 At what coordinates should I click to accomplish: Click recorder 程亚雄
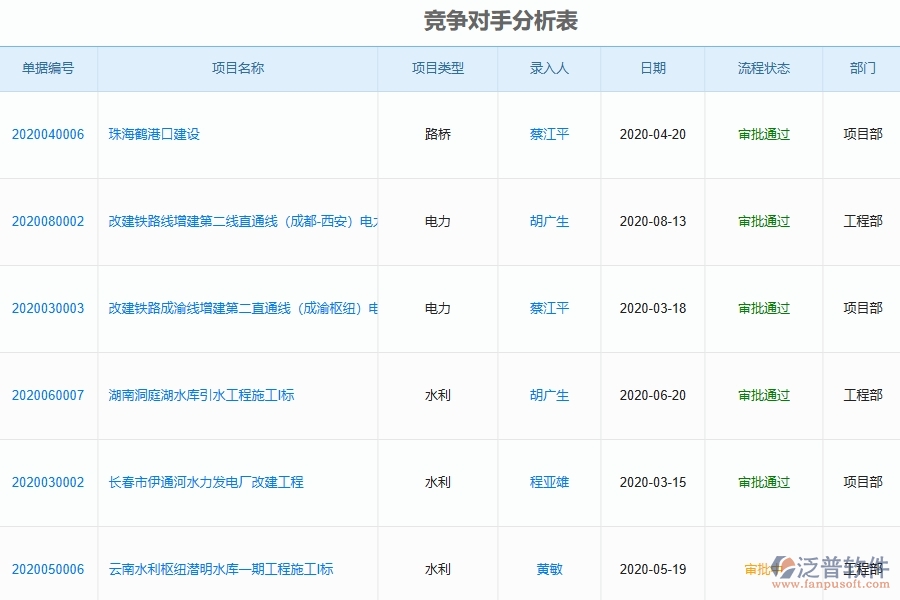pos(548,482)
